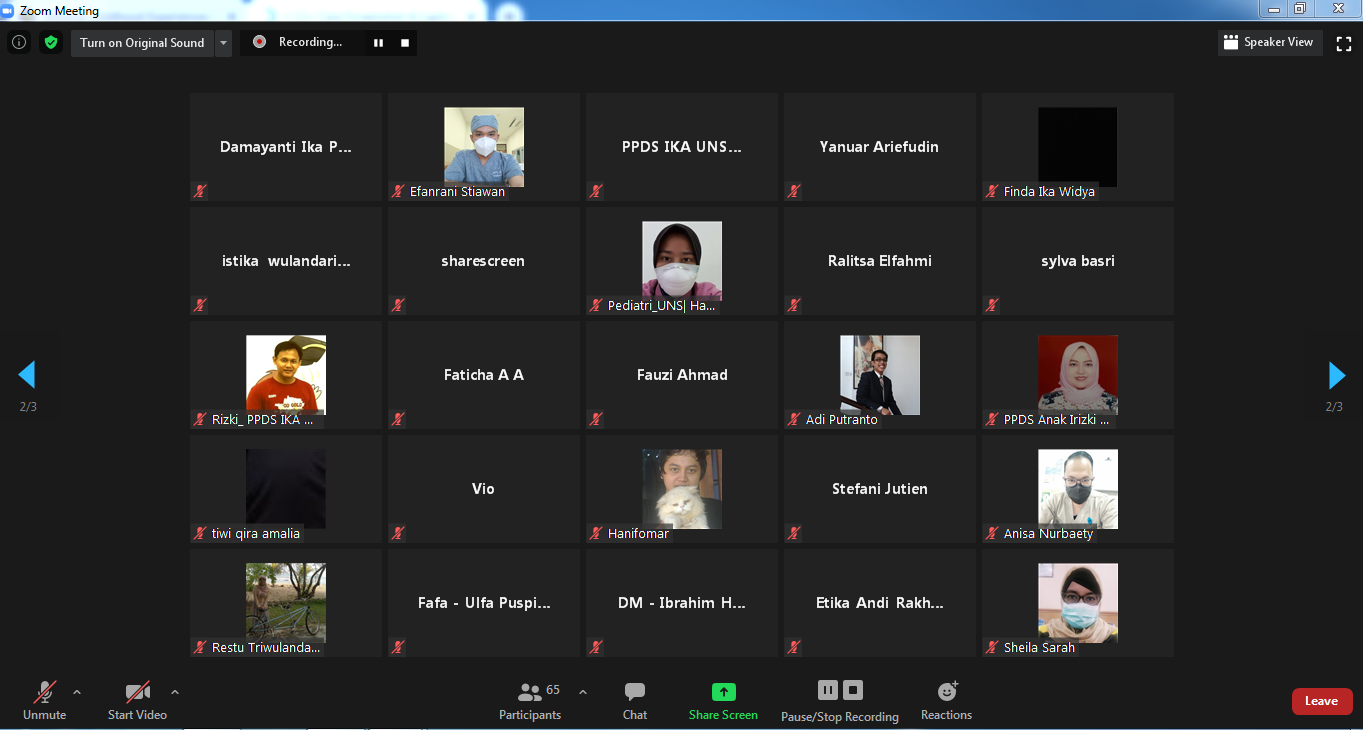Enter full screen mode
The height and width of the screenshot is (730, 1363).
[1344, 43]
